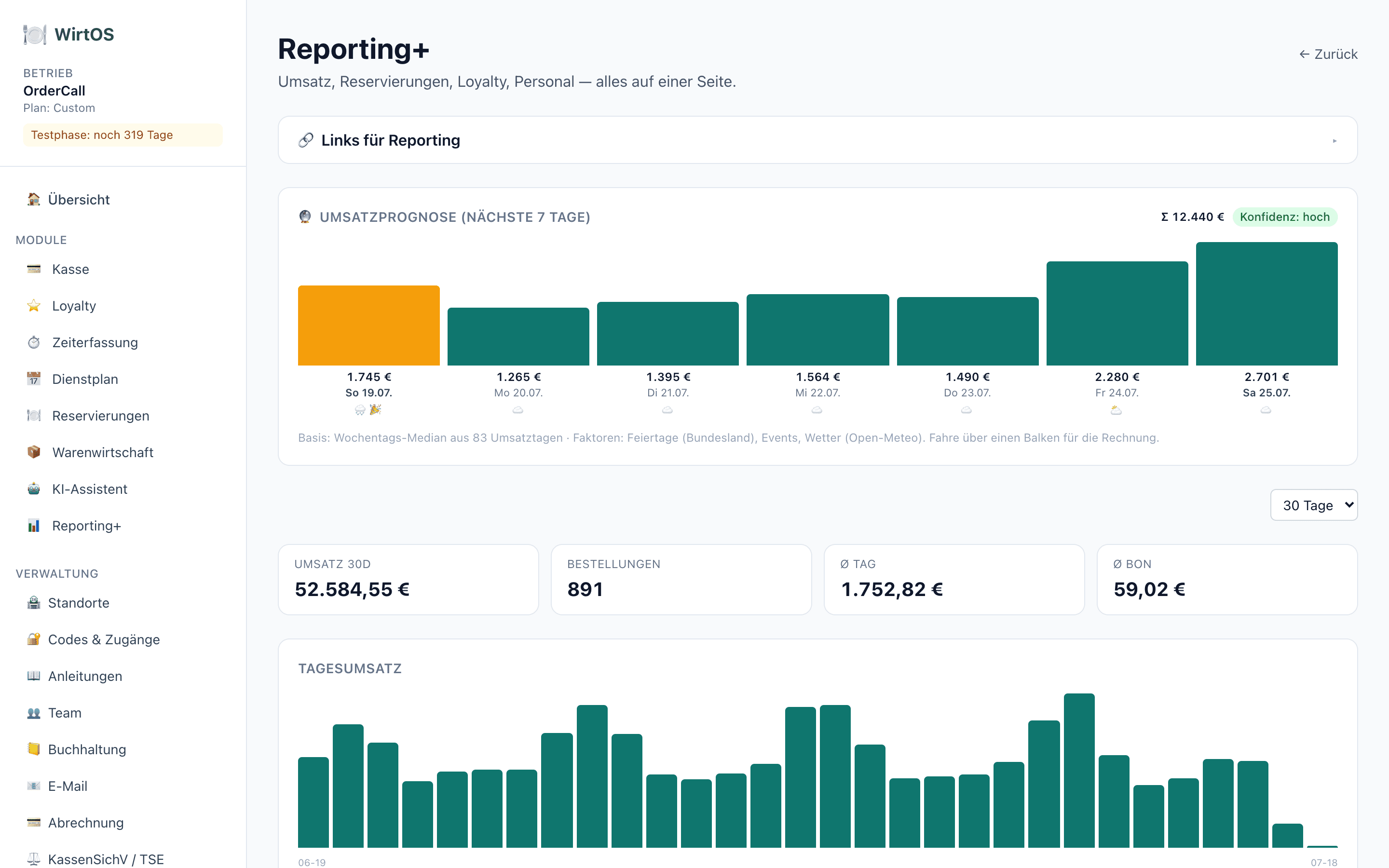Click the 07-18 axis date label
Viewport: 1389px width, 868px height.
click(x=1323, y=862)
